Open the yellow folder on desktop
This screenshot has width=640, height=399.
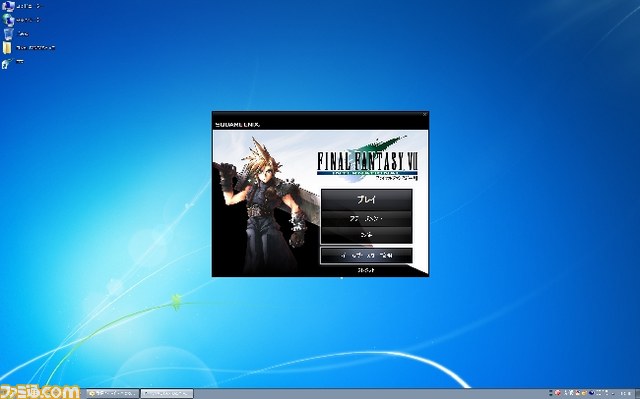[x=7, y=47]
